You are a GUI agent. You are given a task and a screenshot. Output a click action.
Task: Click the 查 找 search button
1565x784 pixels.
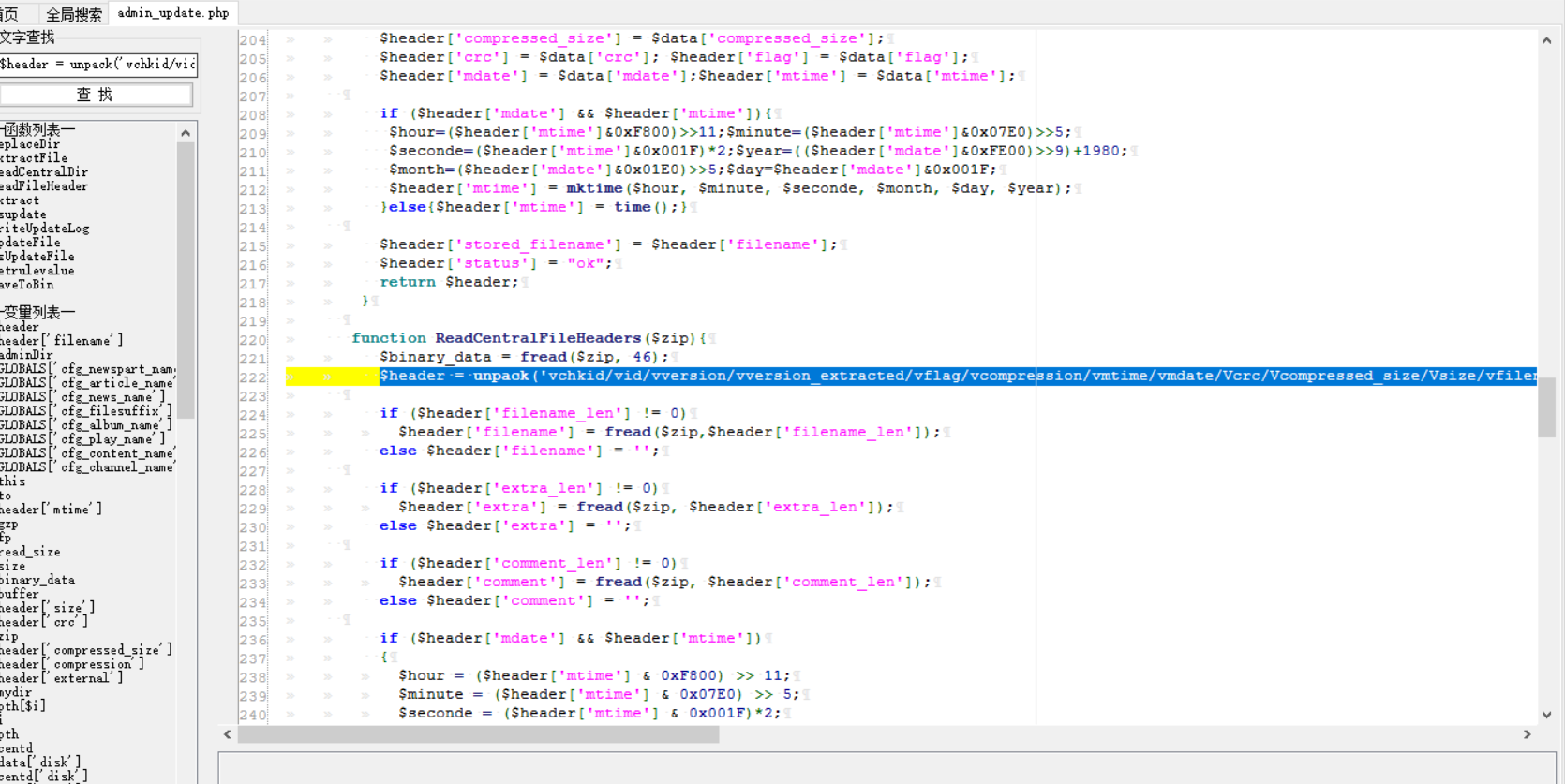[x=96, y=95]
